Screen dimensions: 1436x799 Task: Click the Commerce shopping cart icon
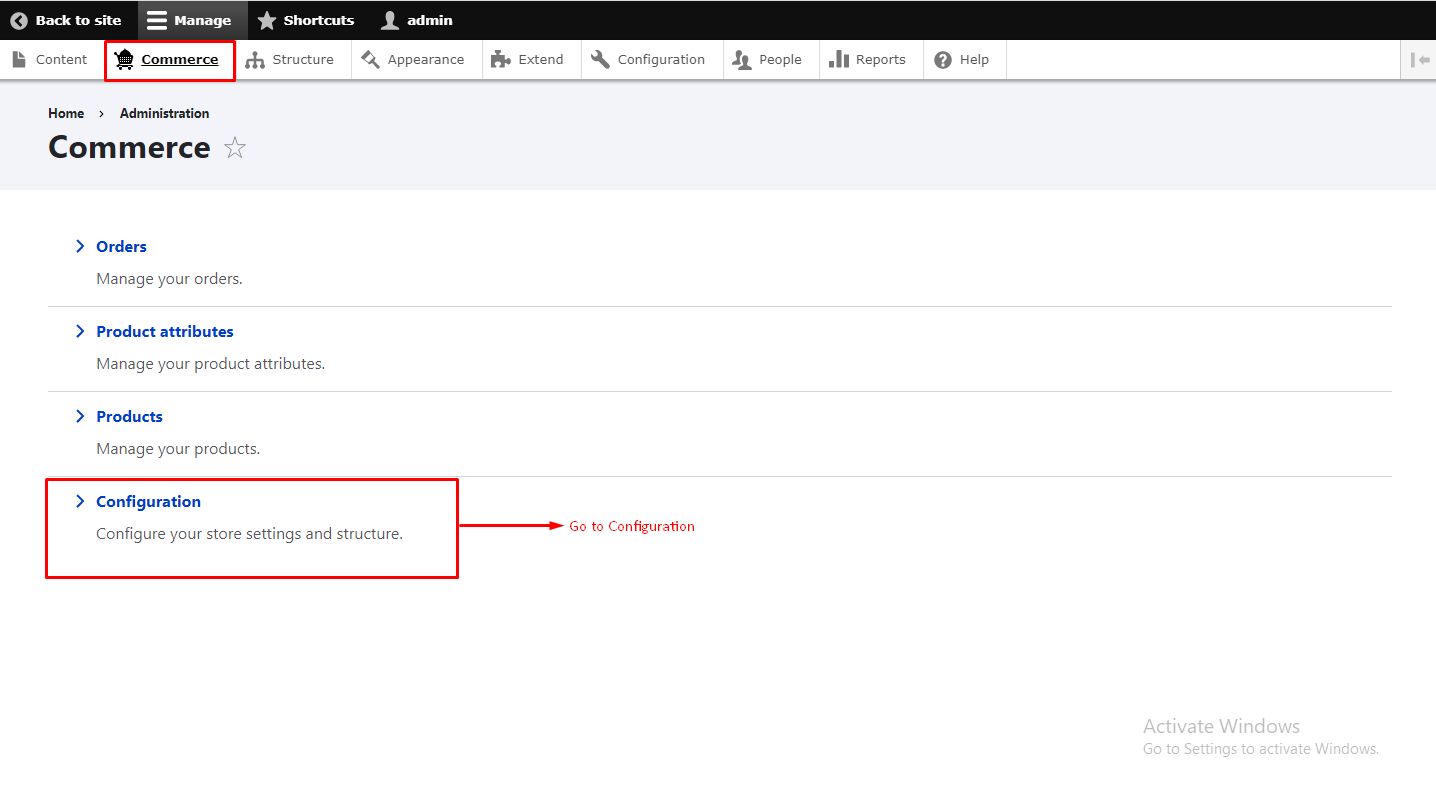[124, 60]
